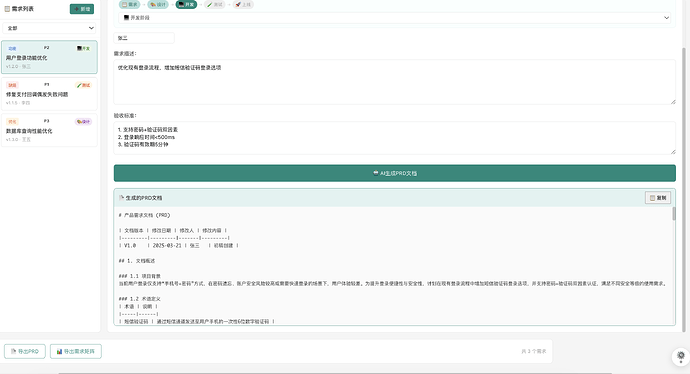Click the 导出PRD export button
690x374 pixels.
click(x=25, y=351)
